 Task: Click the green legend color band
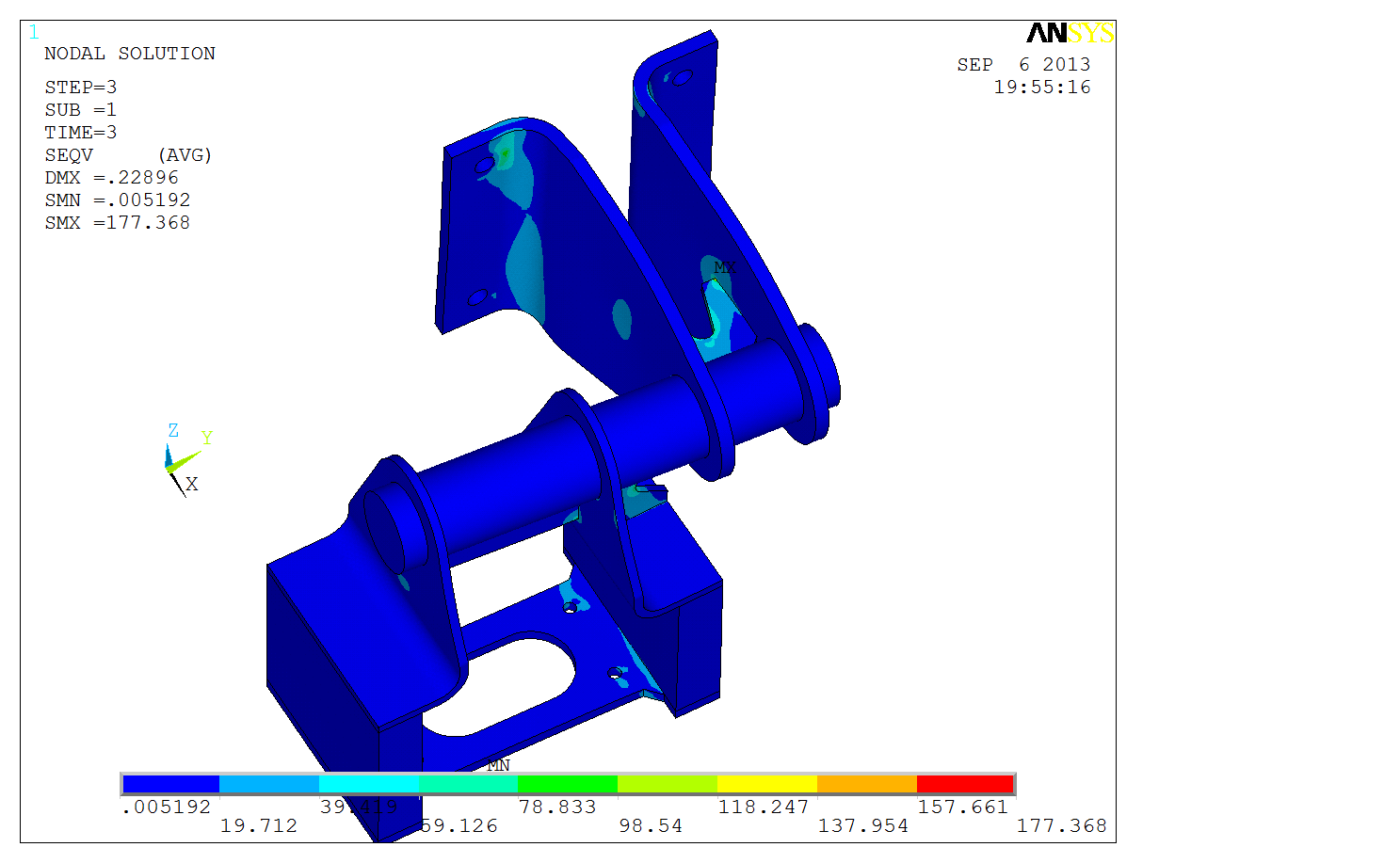[568, 784]
